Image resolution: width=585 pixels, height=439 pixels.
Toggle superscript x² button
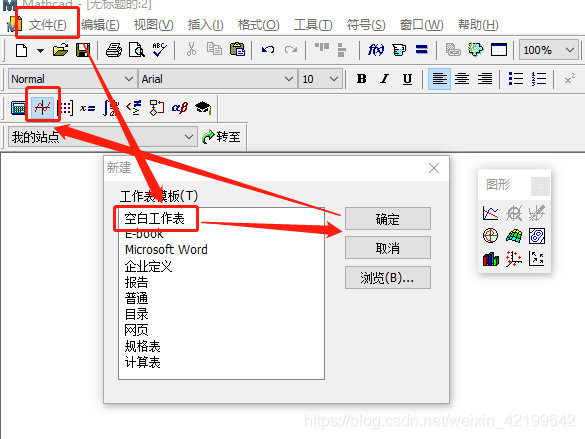[x=569, y=79]
